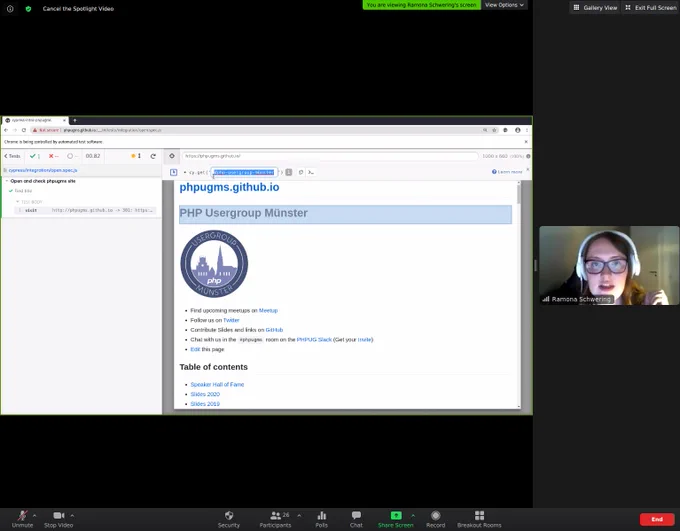Open Breakout Rooms
The height and width of the screenshot is (531, 680).
(x=479, y=519)
